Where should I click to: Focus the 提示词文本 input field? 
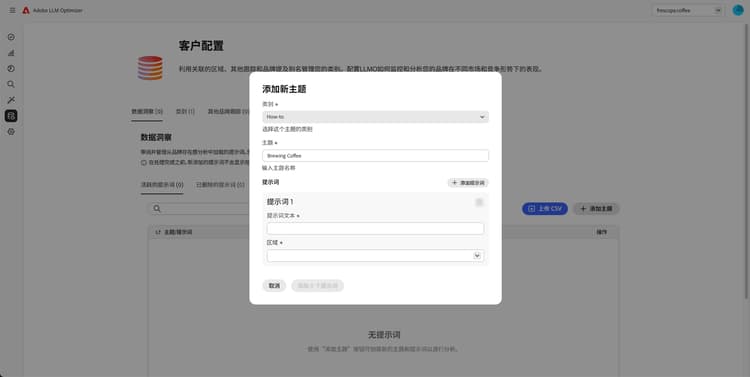pos(375,229)
